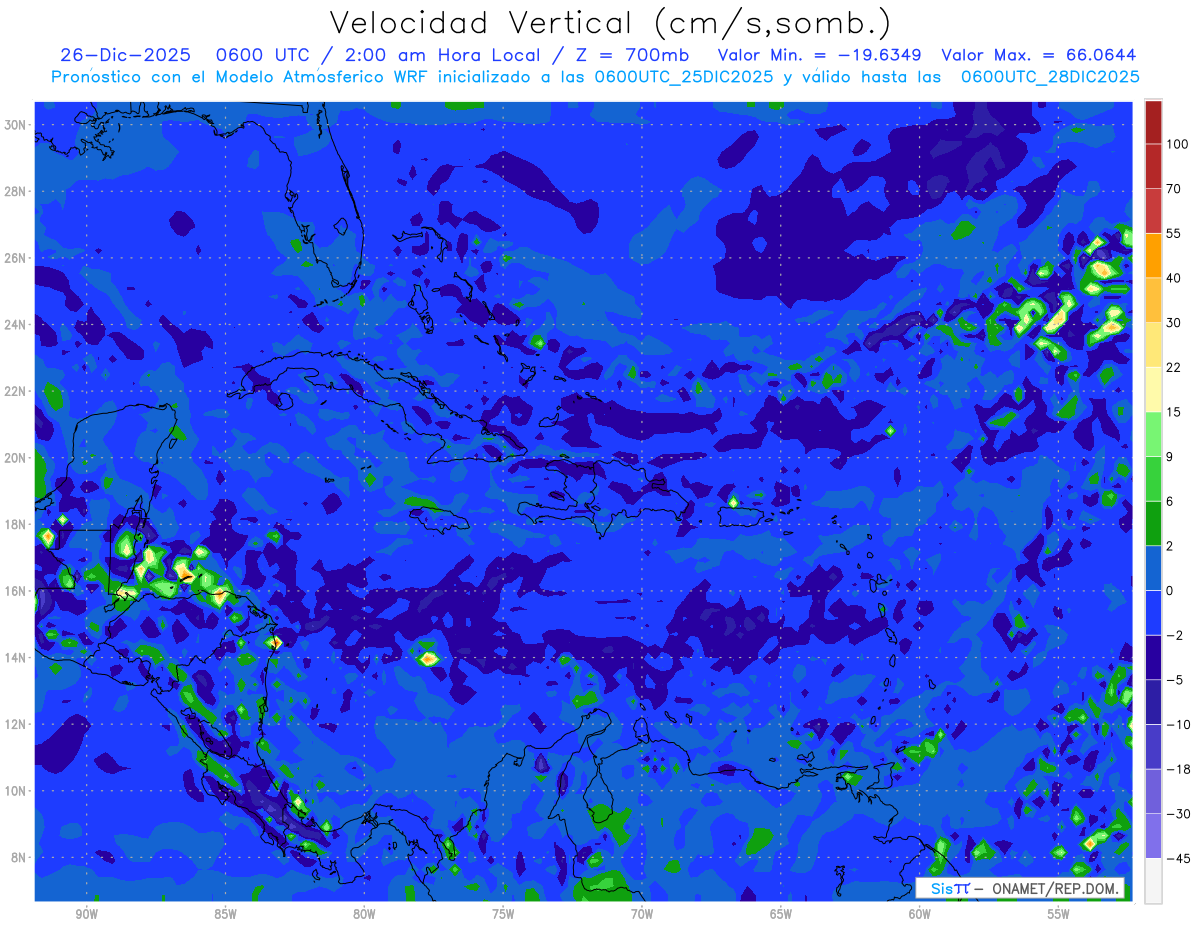Click the colorbar value label -5
This screenshot has height=927, width=1200.
tap(1174, 680)
